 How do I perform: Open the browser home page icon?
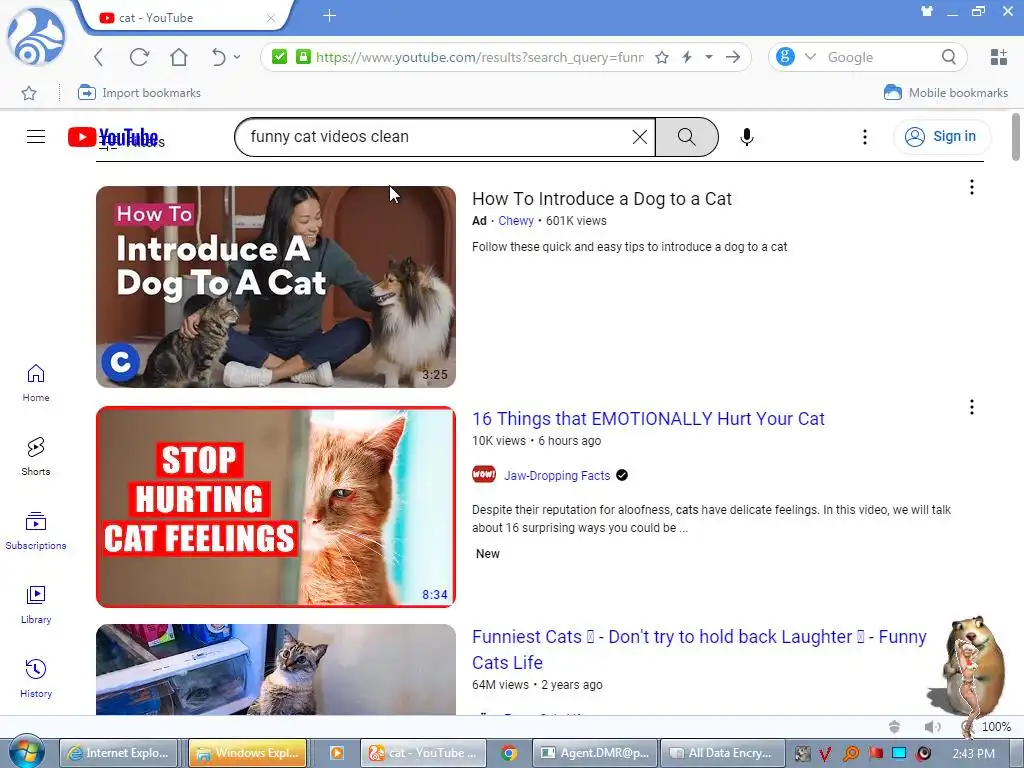tap(179, 57)
